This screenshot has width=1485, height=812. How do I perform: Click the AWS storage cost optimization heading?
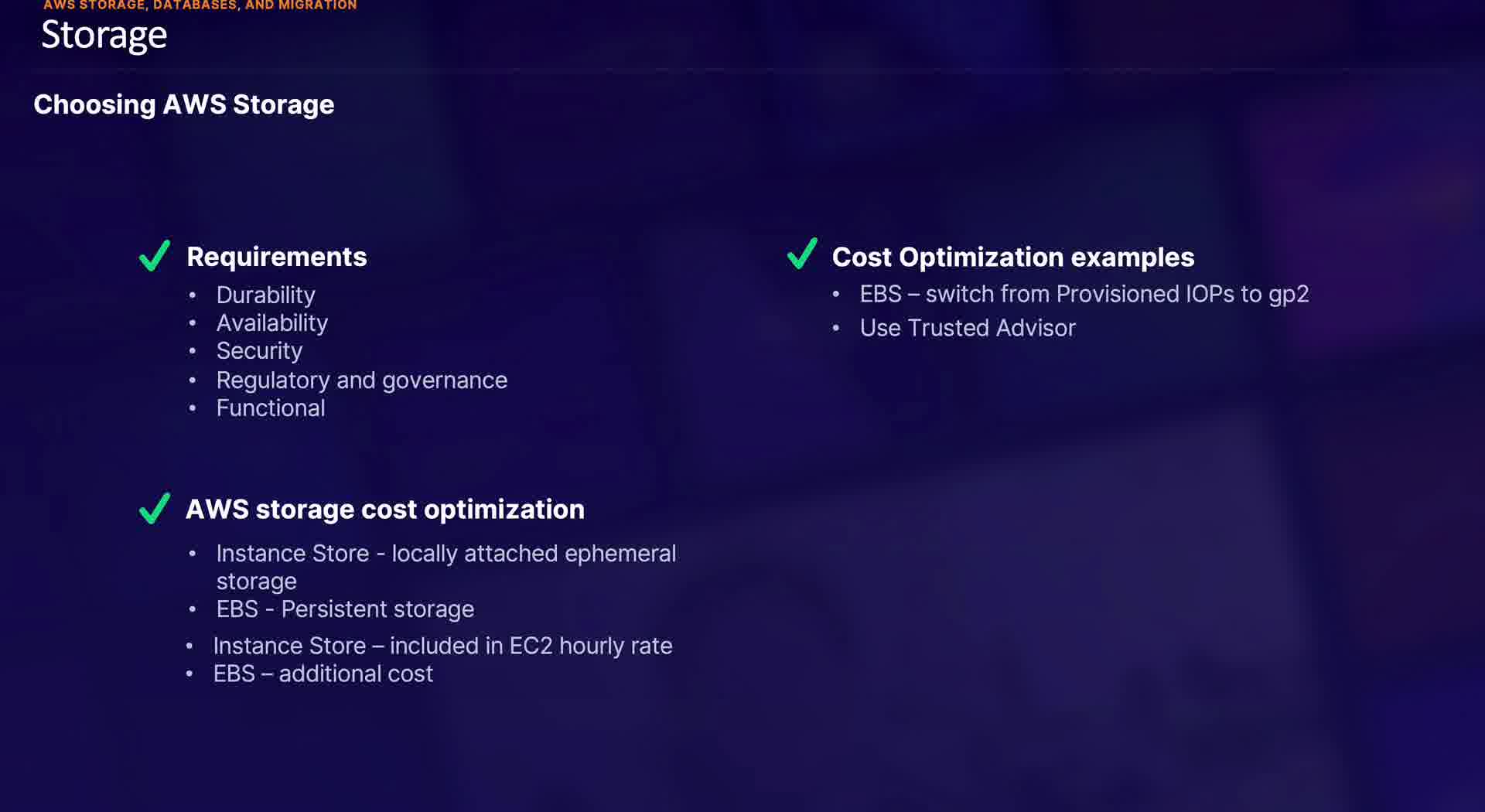coord(385,510)
